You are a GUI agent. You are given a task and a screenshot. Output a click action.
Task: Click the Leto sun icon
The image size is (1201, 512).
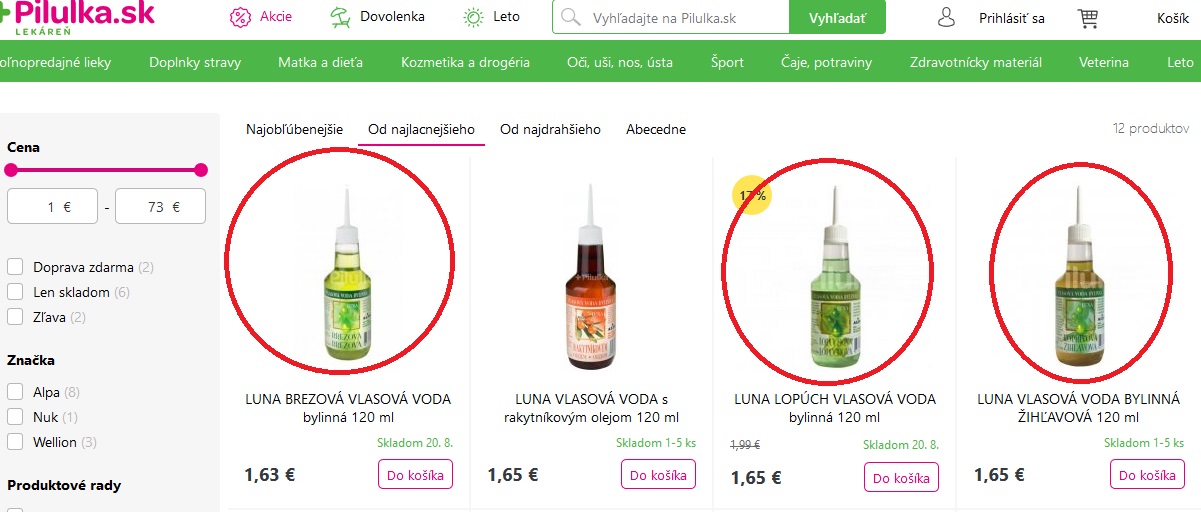pos(473,17)
